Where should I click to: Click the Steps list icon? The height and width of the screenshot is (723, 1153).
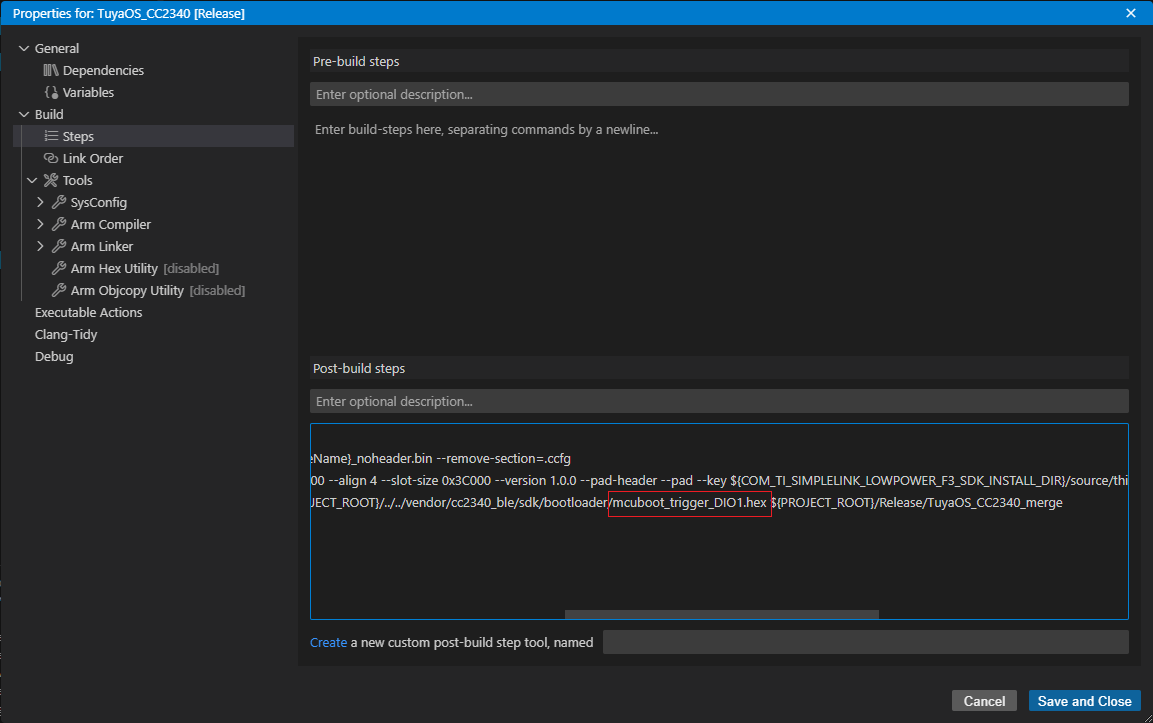pyautogui.click(x=51, y=136)
